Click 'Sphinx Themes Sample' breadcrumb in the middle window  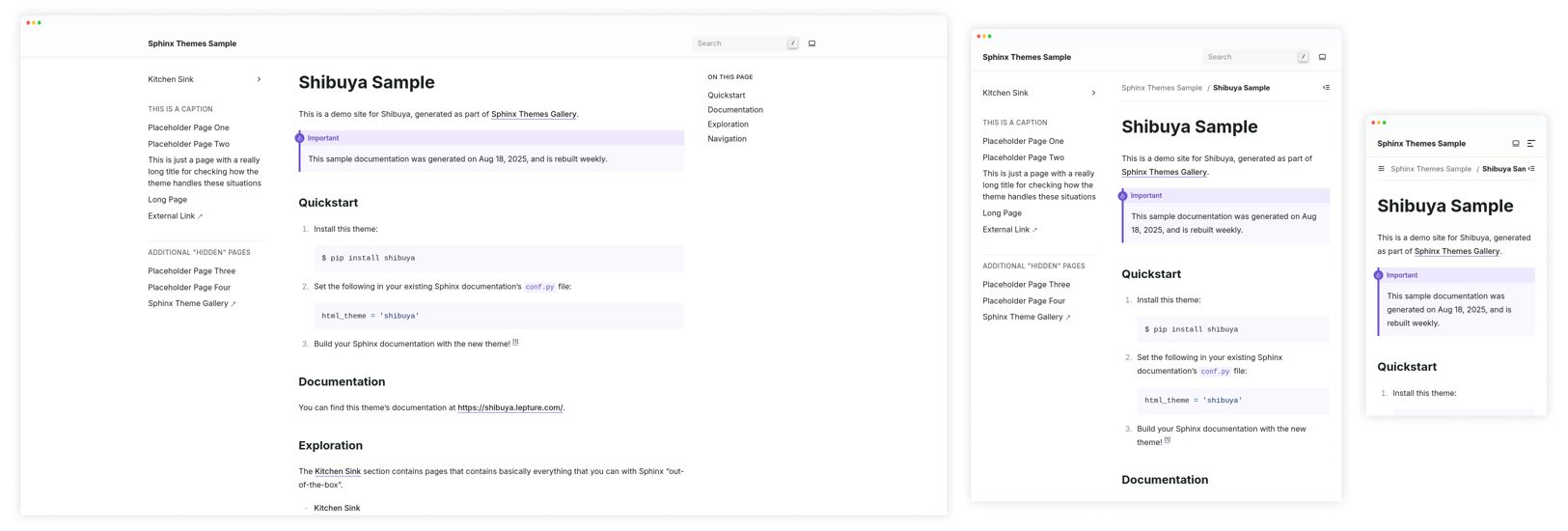point(1162,88)
